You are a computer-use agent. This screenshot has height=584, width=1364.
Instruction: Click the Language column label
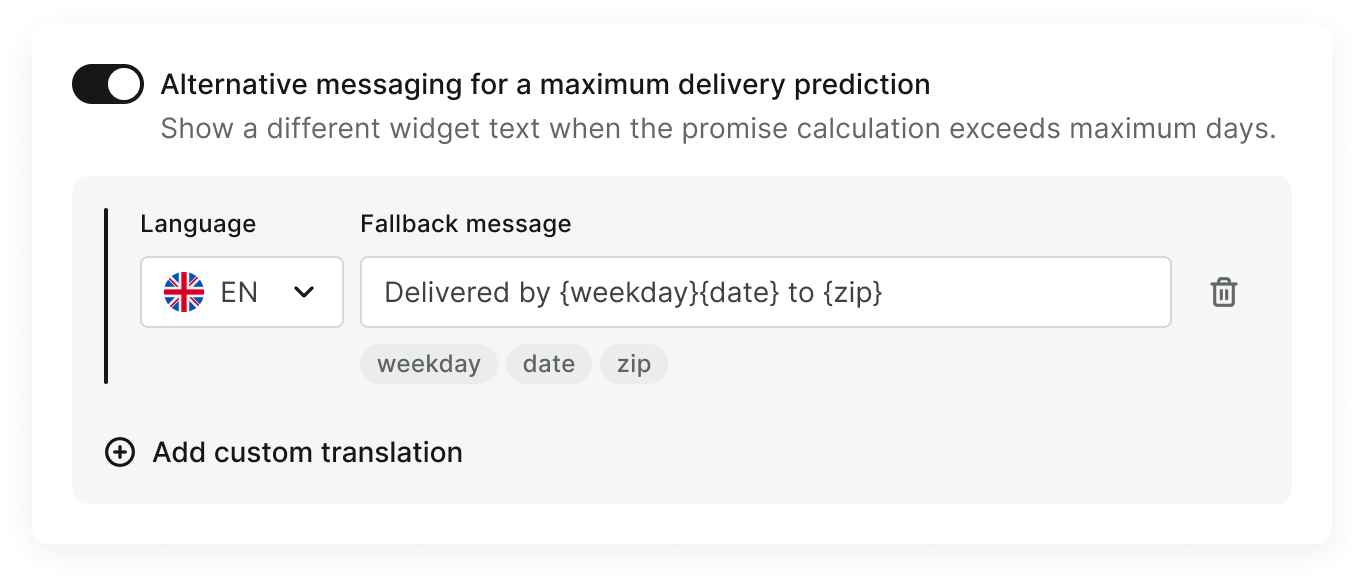(198, 224)
